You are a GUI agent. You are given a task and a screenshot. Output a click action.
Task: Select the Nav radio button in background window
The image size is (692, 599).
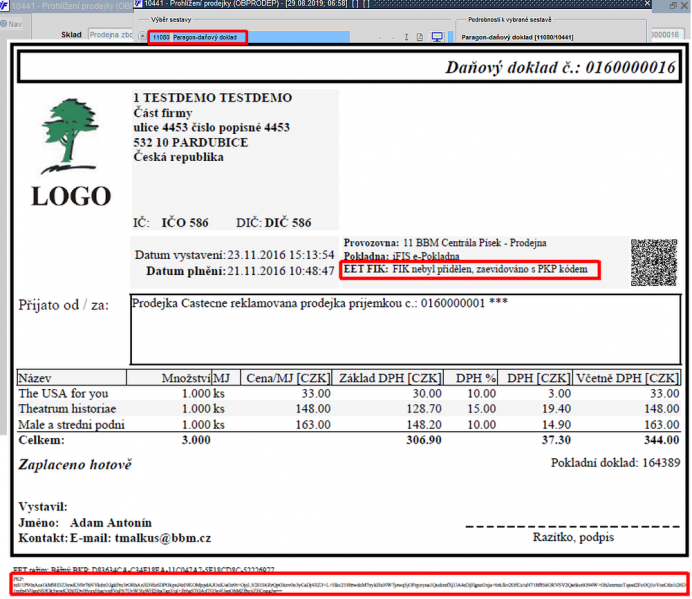[4, 24]
